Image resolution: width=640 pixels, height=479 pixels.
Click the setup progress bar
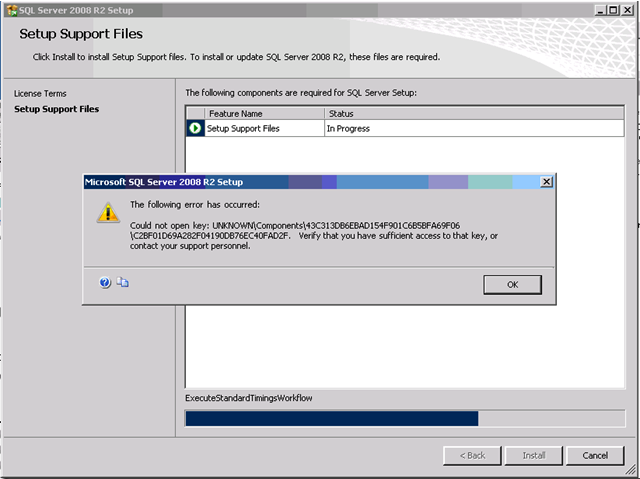(405, 419)
